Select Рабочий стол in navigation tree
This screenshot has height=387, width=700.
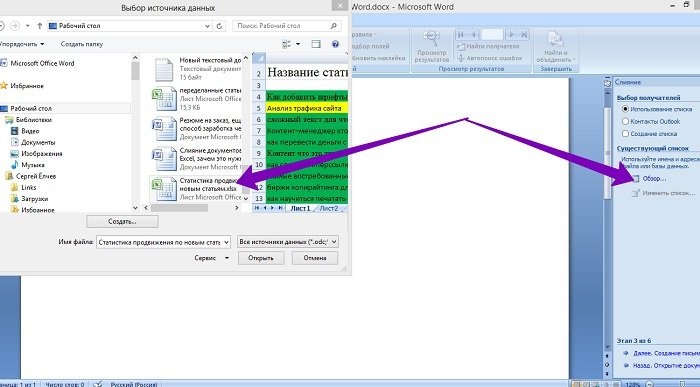click(x=27, y=108)
